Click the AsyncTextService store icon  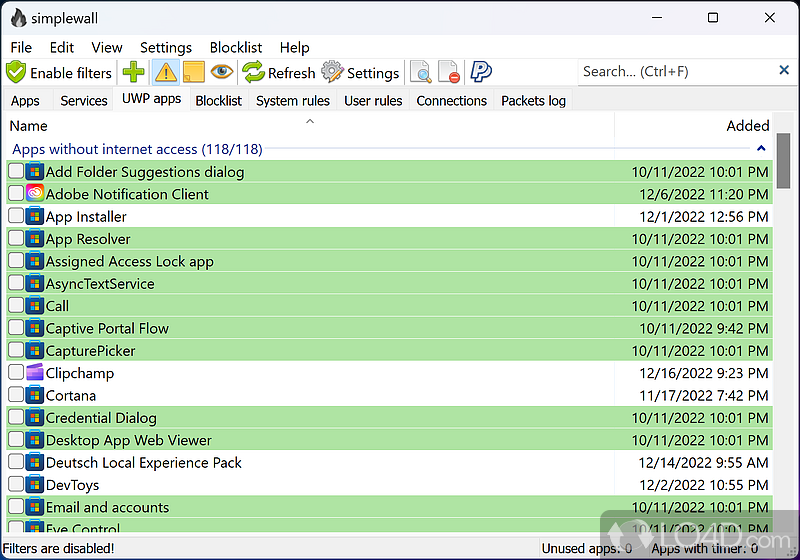coord(35,283)
